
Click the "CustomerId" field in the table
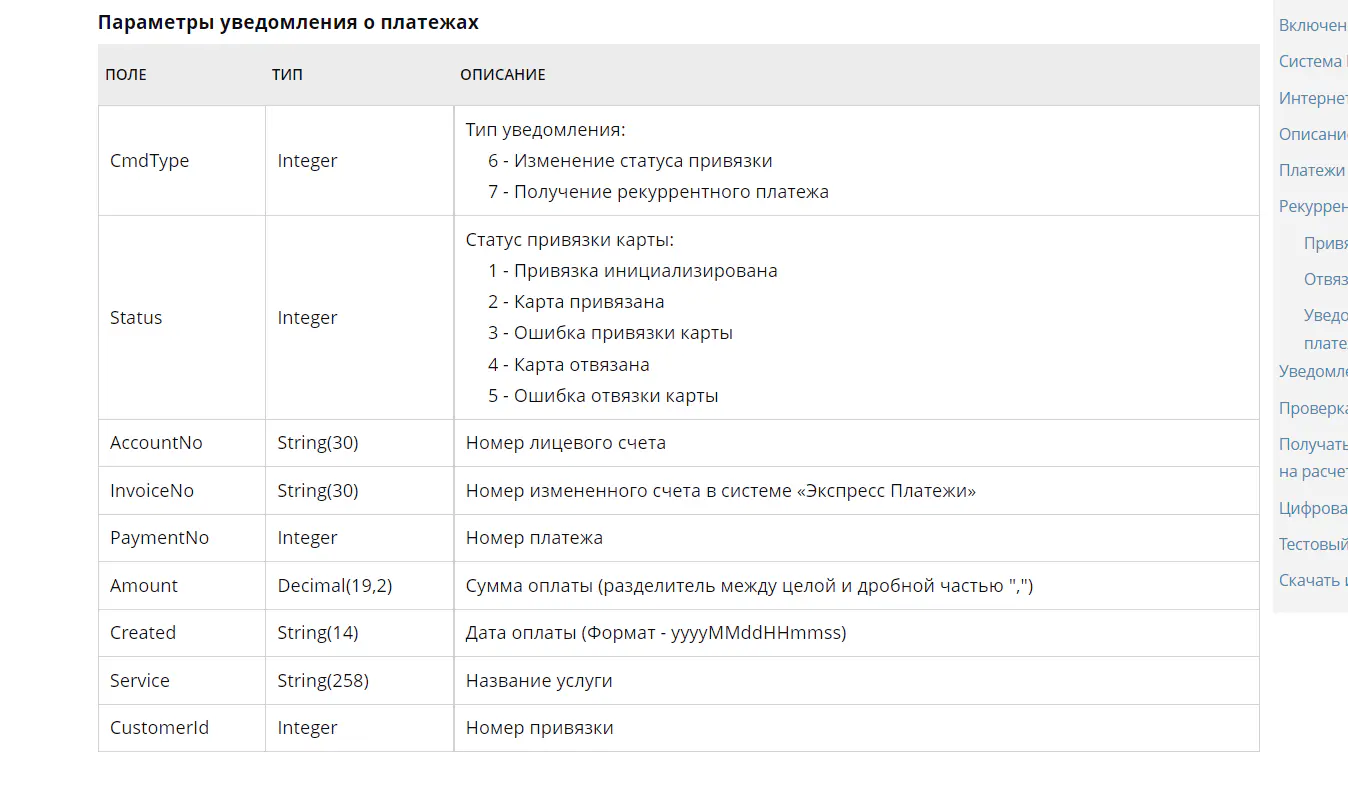[159, 728]
